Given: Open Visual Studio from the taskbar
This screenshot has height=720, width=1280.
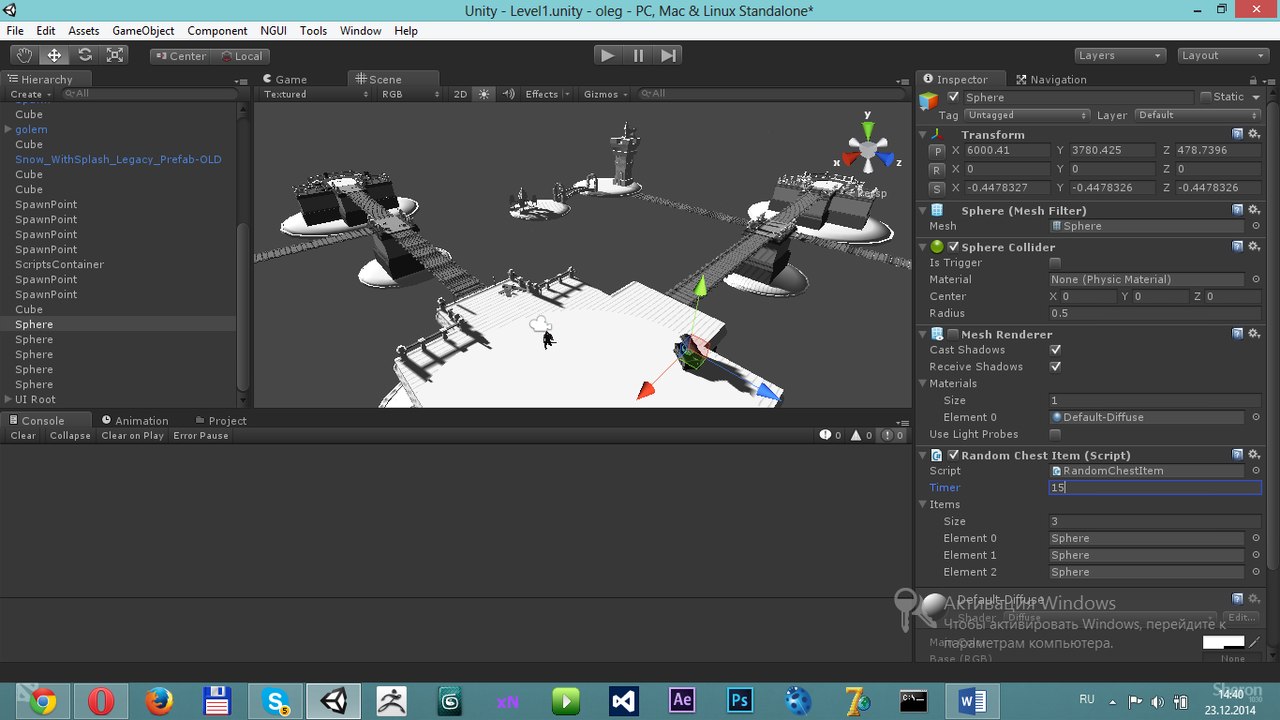Looking at the screenshot, I should 624,701.
